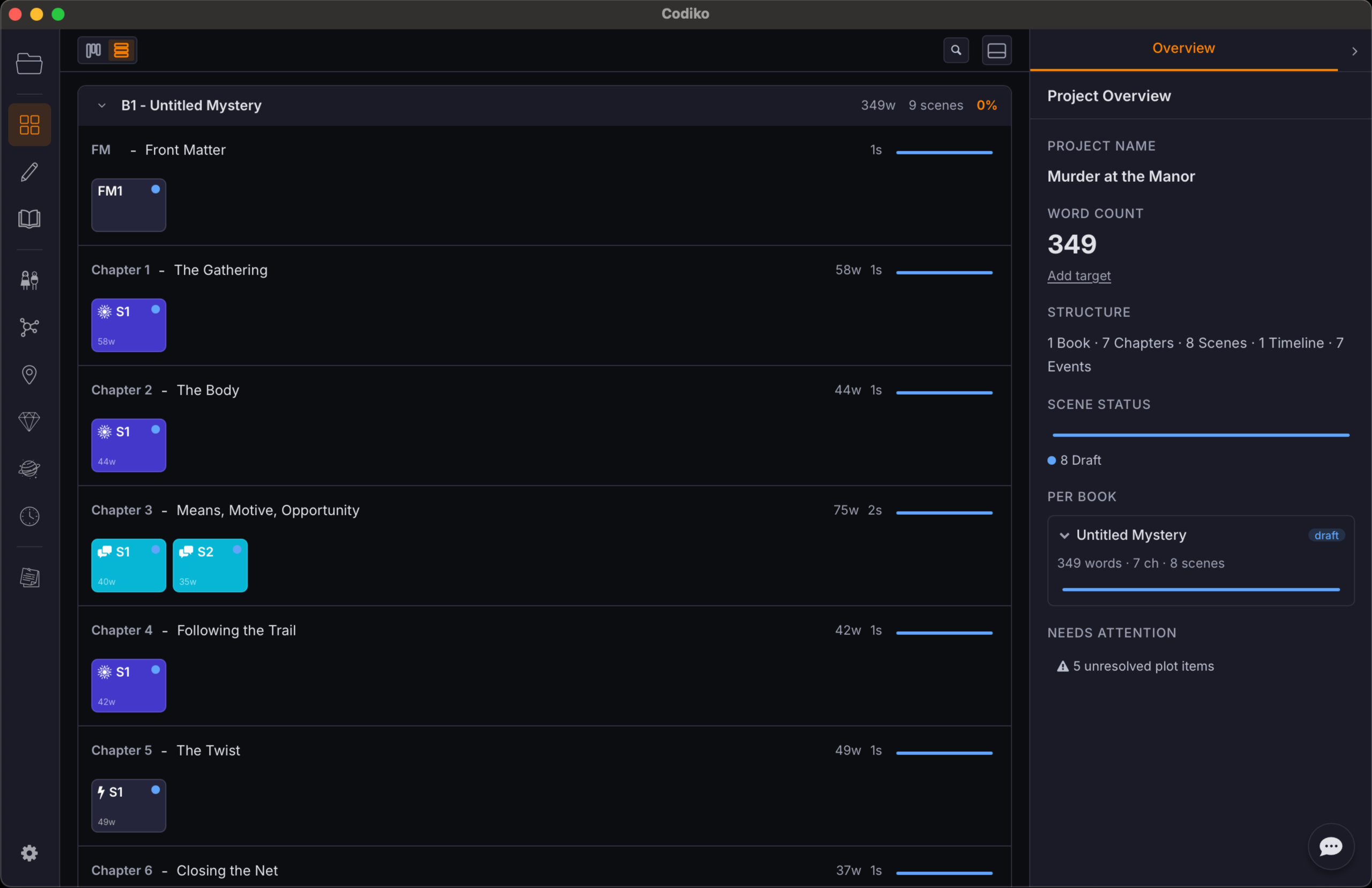1372x888 pixels.
Task: Click the Front Matter progress bar
Action: pyautogui.click(x=944, y=152)
